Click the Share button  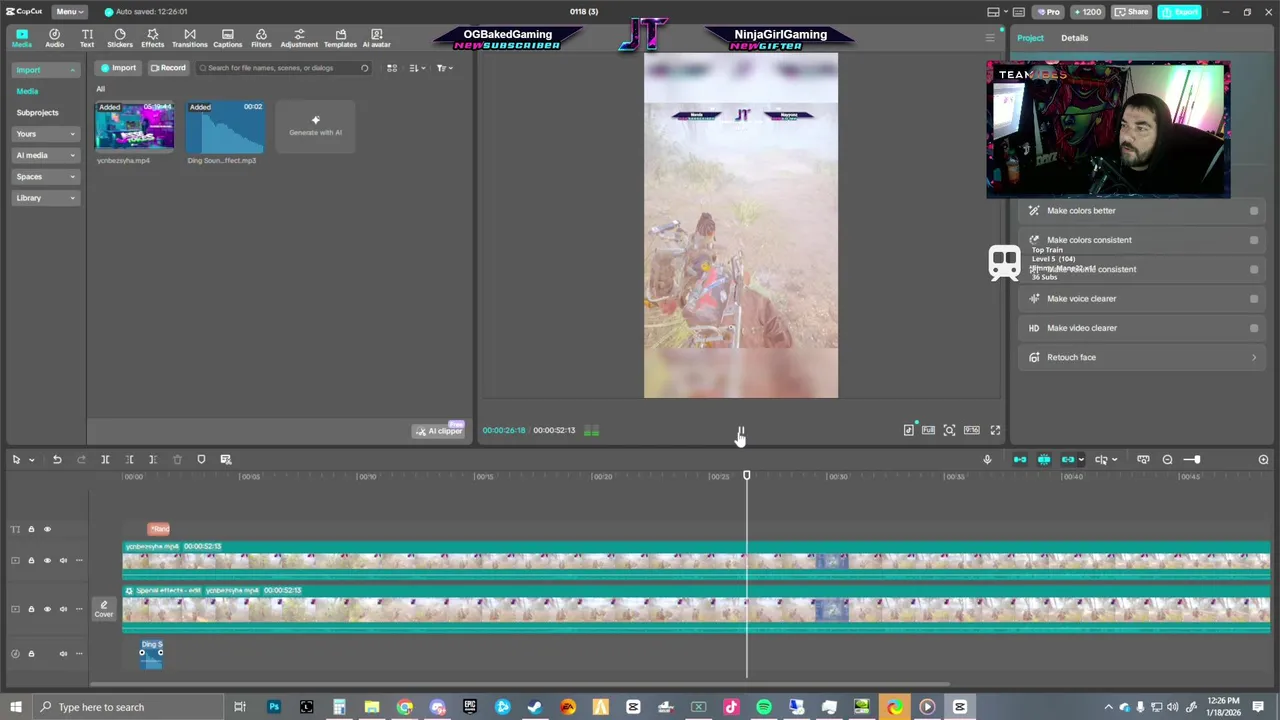[1132, 12]
